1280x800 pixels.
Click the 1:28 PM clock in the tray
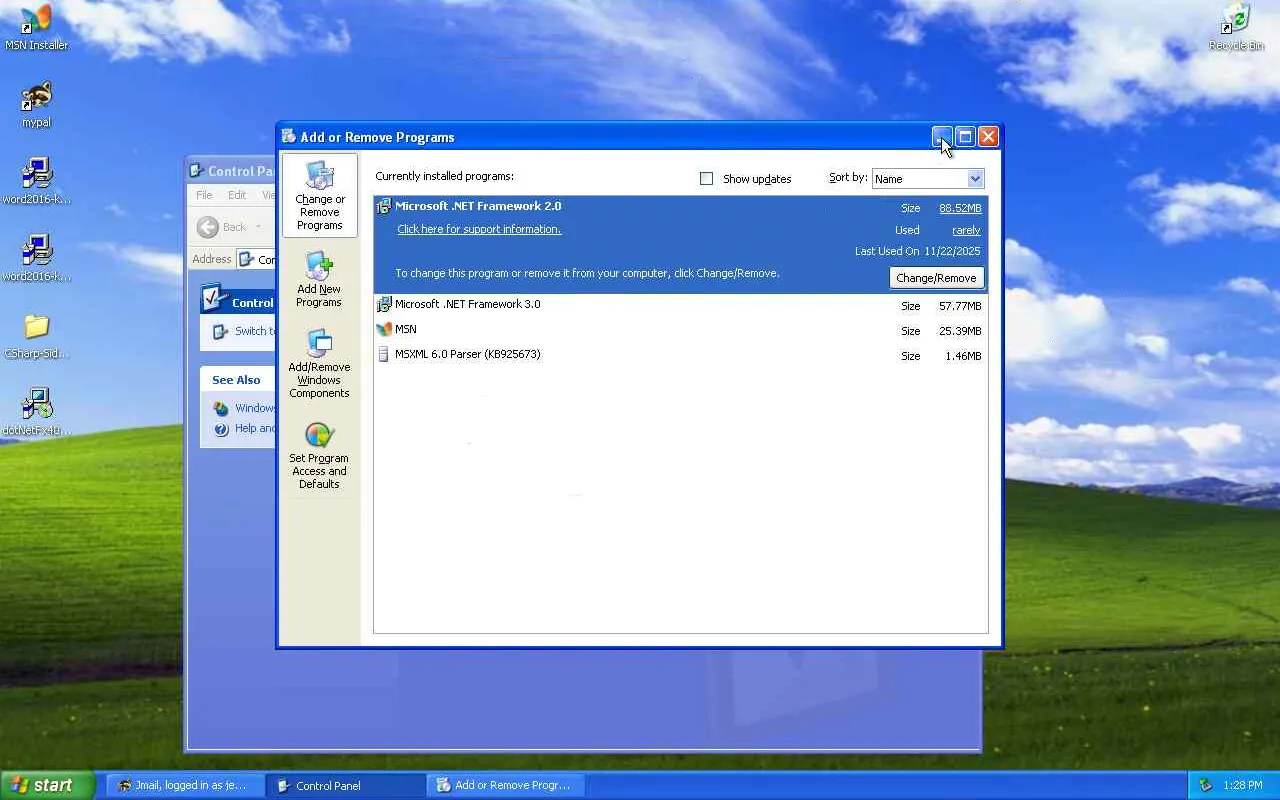tap(1242, 786)
